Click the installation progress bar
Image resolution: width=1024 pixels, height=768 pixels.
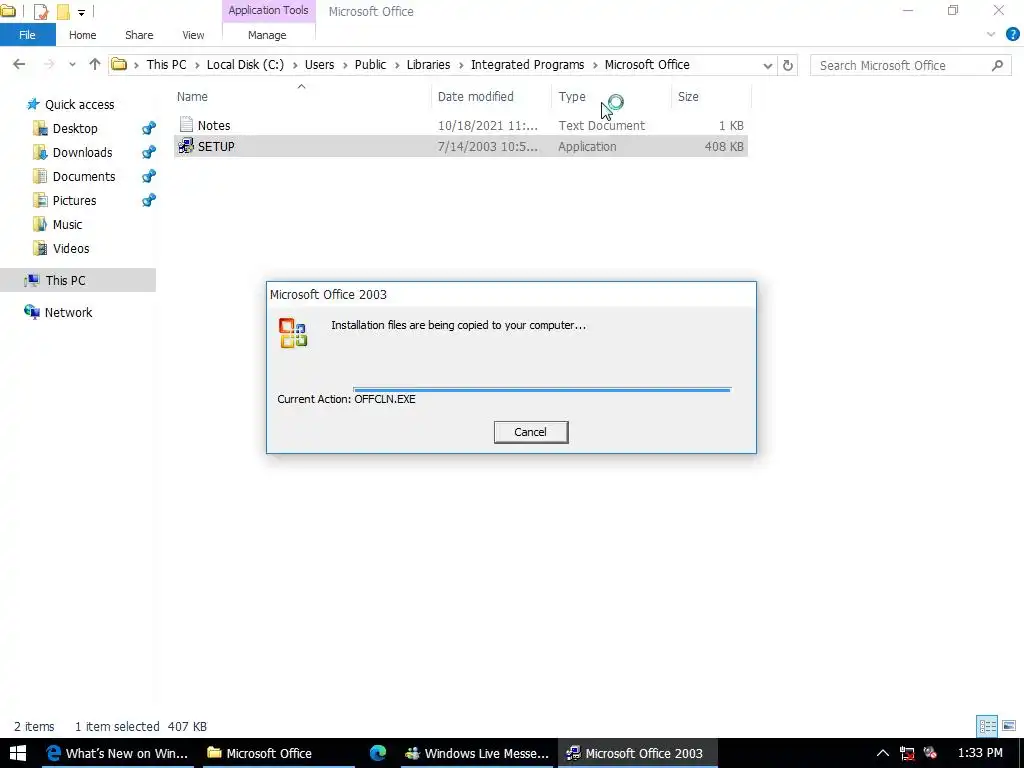(541, 390)
